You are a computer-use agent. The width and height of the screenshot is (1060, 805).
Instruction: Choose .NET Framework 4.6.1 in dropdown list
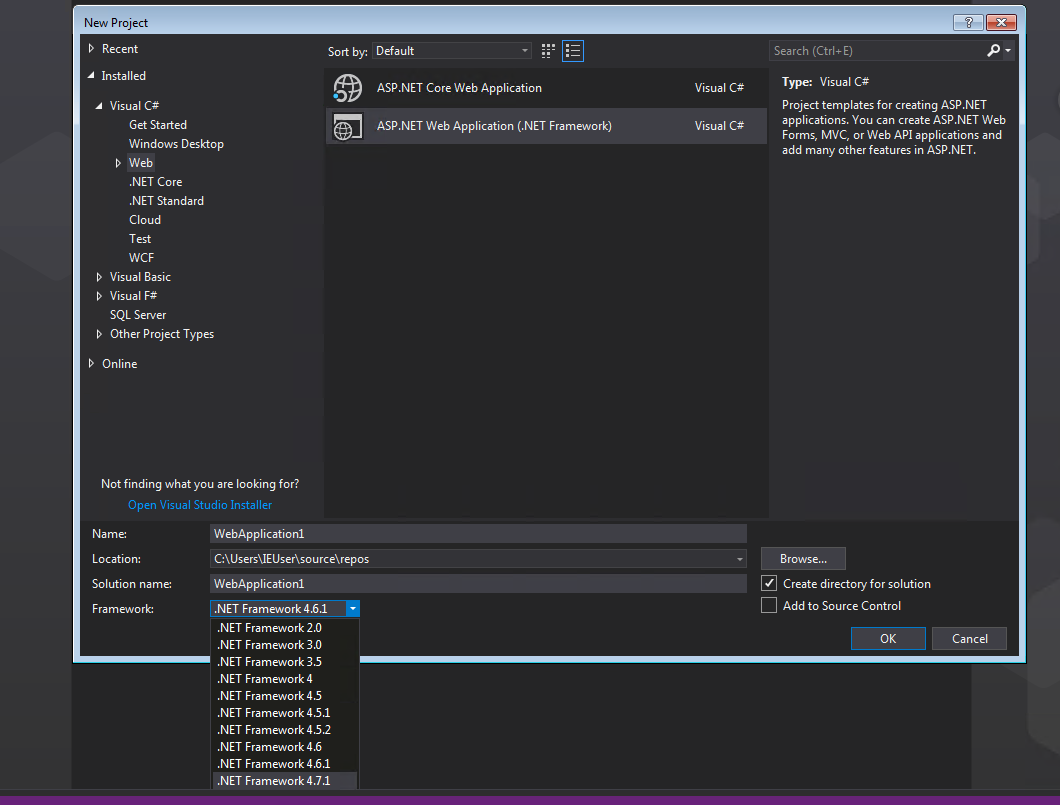click(285, 764)
